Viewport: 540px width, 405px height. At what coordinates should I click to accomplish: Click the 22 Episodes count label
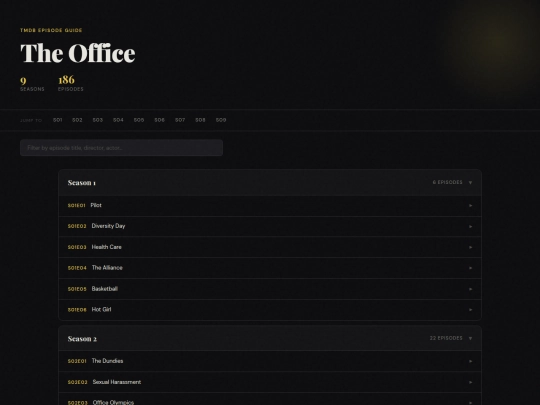click(446, 338)
